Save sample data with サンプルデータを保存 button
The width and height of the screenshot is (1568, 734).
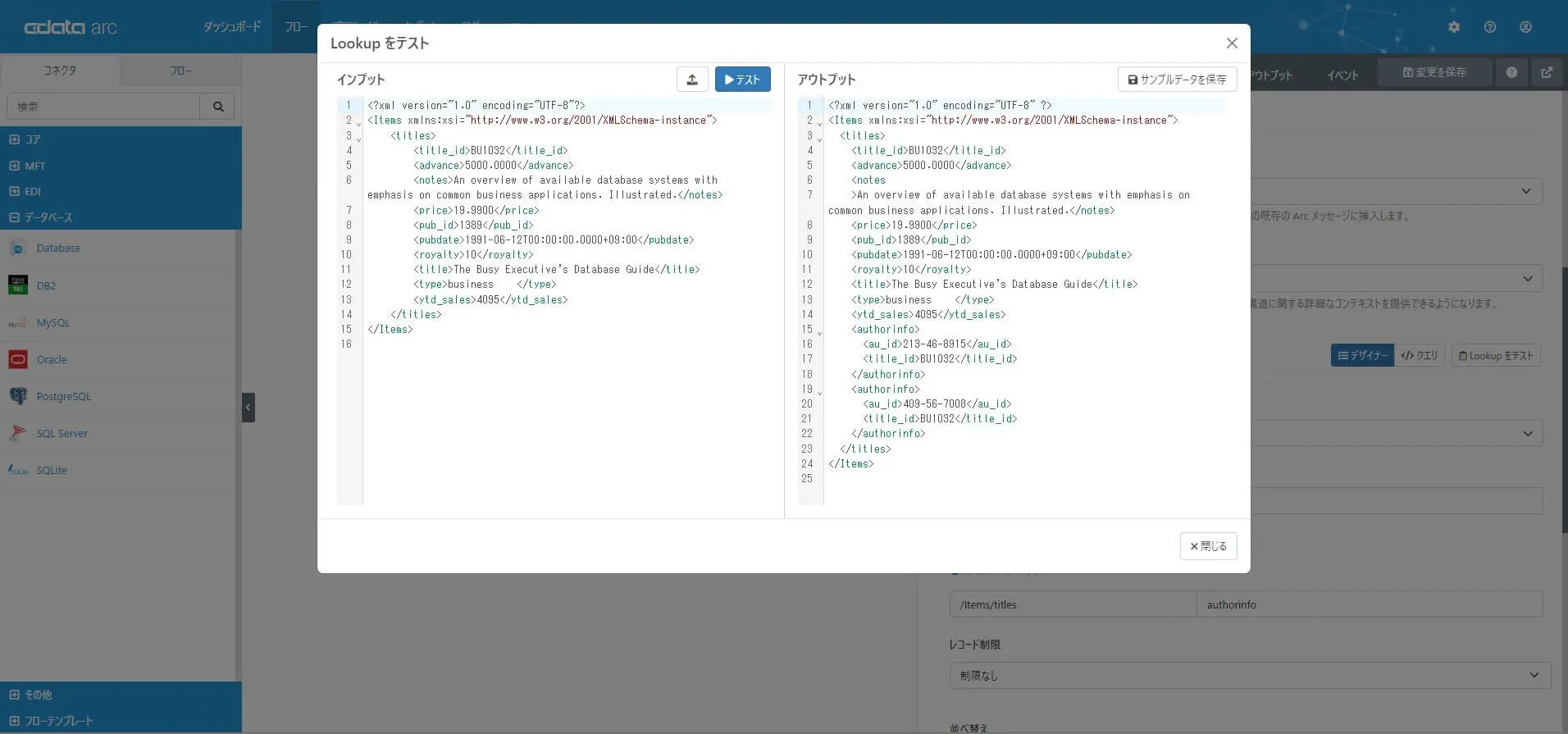click(1177, 80)
